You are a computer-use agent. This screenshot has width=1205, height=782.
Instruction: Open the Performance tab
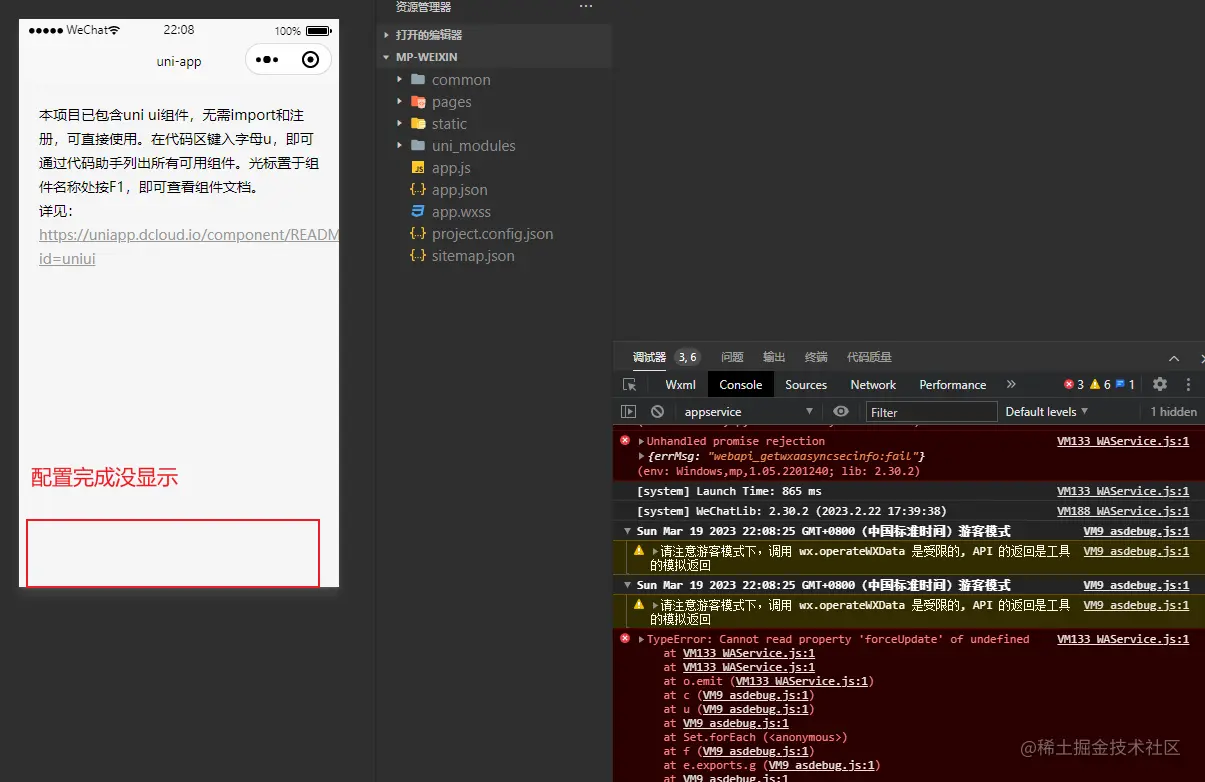(953, 384)
